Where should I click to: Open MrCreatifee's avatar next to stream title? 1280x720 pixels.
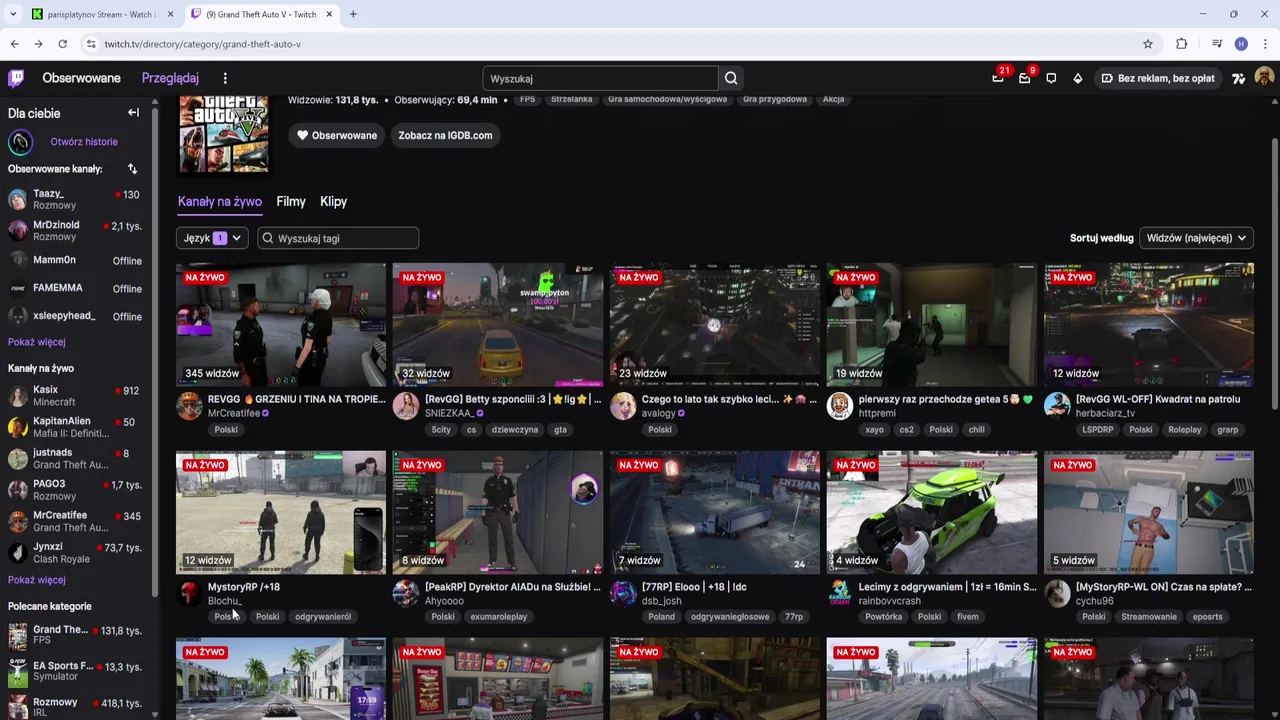click(x=189, y=405)
